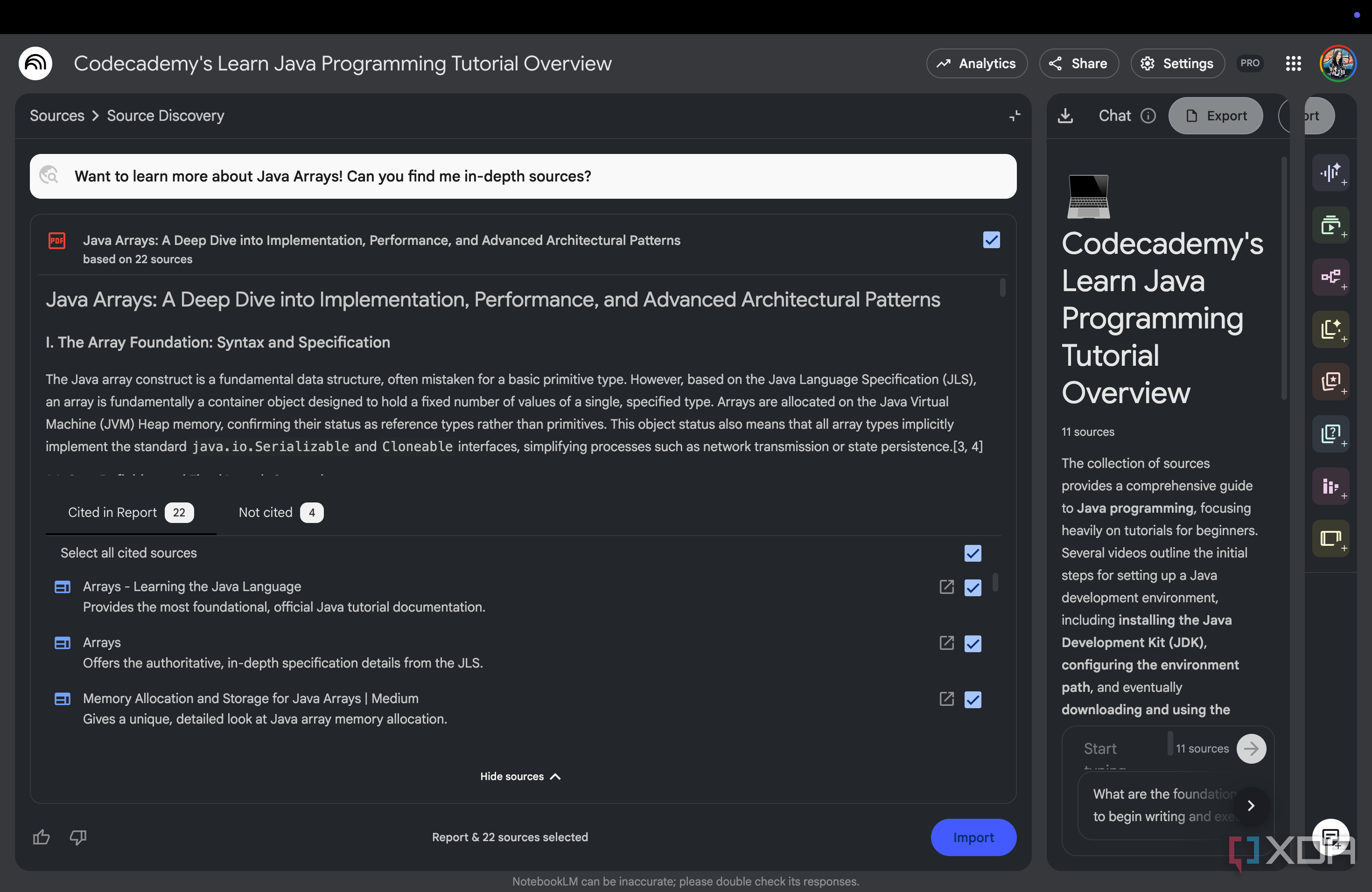
Task: Open Arrays - Learning the Java Language externally
Action: (x=946, y=587)
